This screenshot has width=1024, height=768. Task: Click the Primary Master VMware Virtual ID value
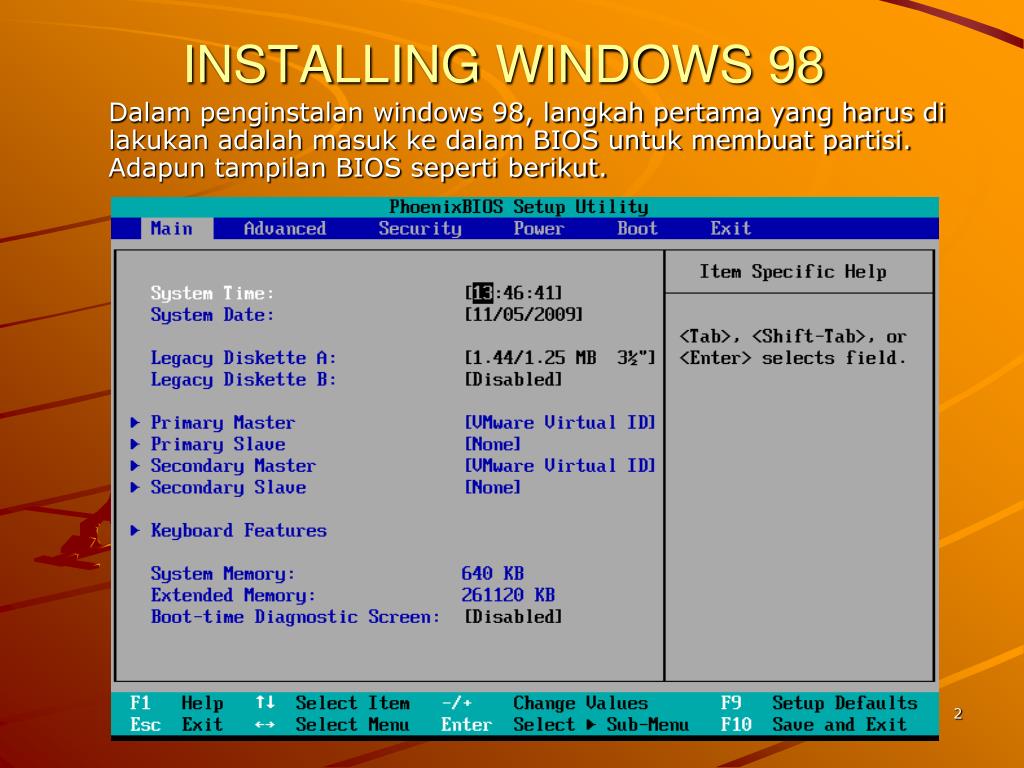coord(560,423)
